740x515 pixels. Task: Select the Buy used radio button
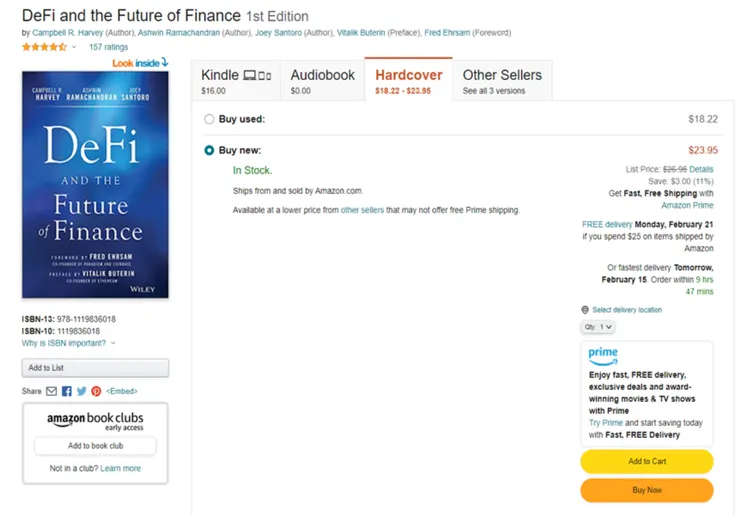coord(209,119)
